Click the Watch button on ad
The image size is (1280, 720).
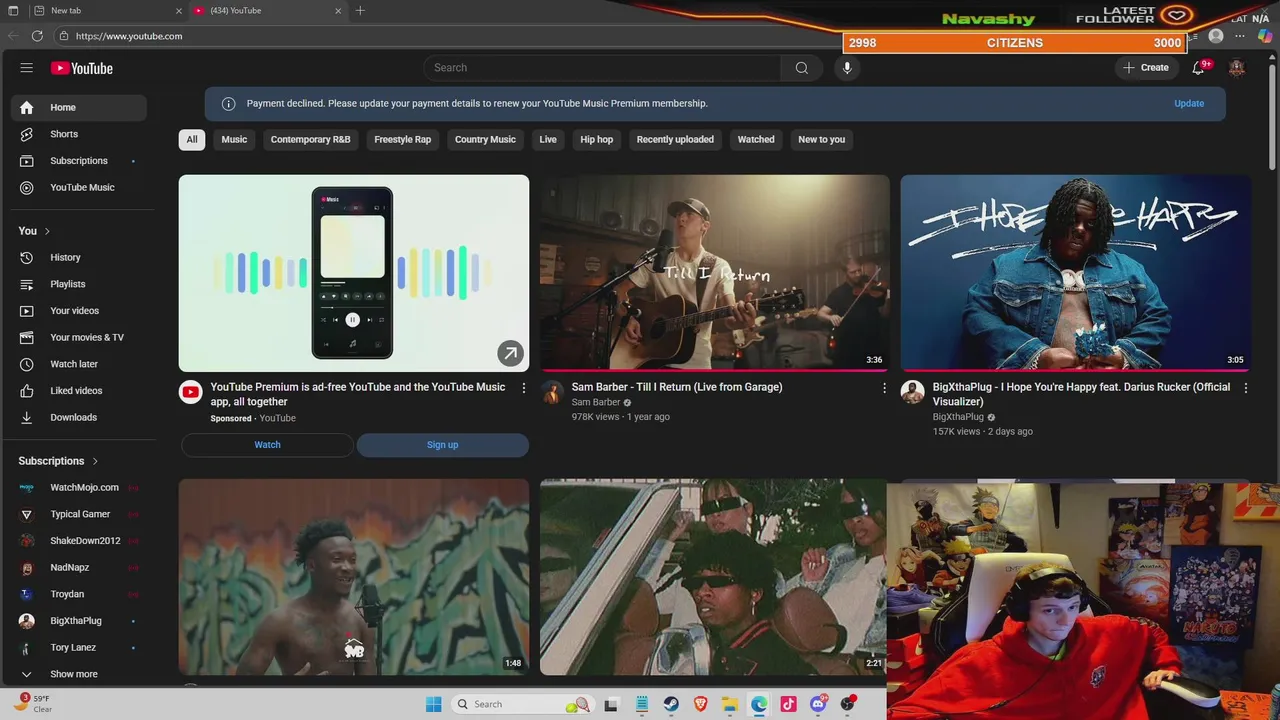click(x=267, y=445)
